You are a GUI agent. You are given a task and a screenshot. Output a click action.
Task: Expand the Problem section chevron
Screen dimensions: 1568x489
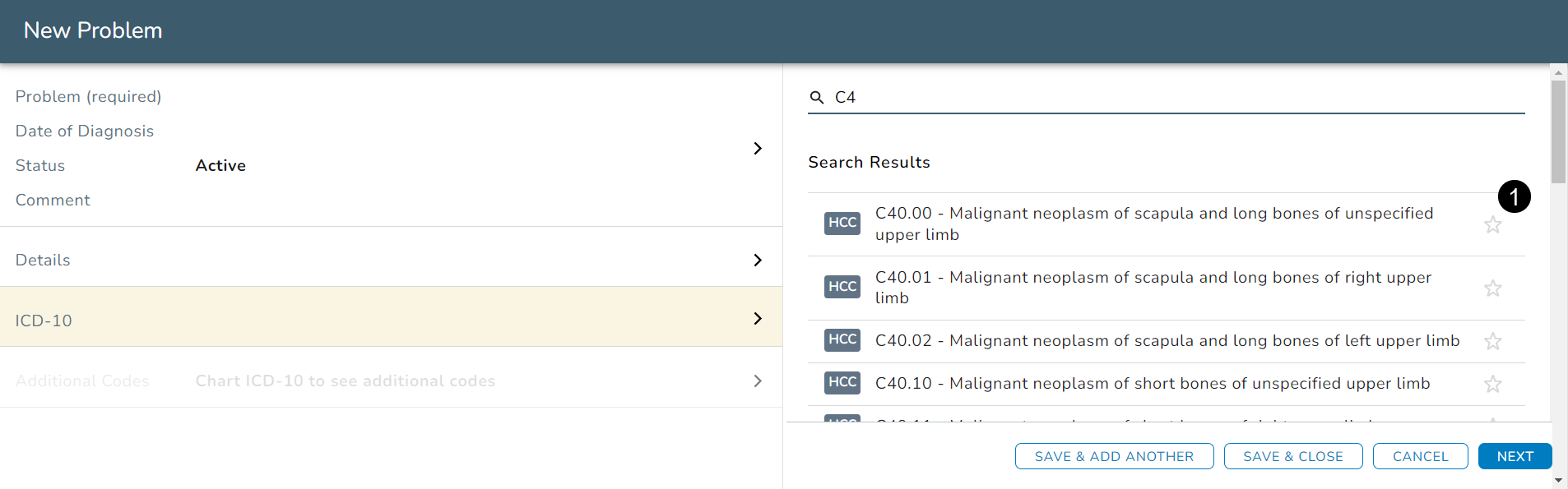pos(758,148)
